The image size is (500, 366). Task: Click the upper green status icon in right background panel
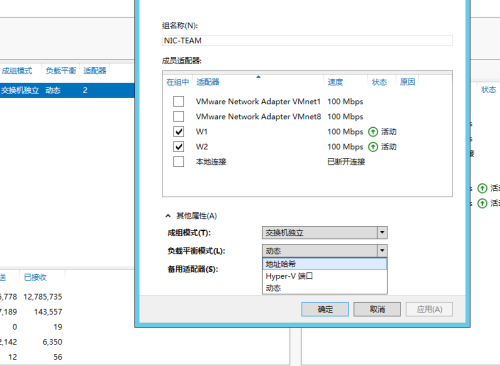pos(482,188)
